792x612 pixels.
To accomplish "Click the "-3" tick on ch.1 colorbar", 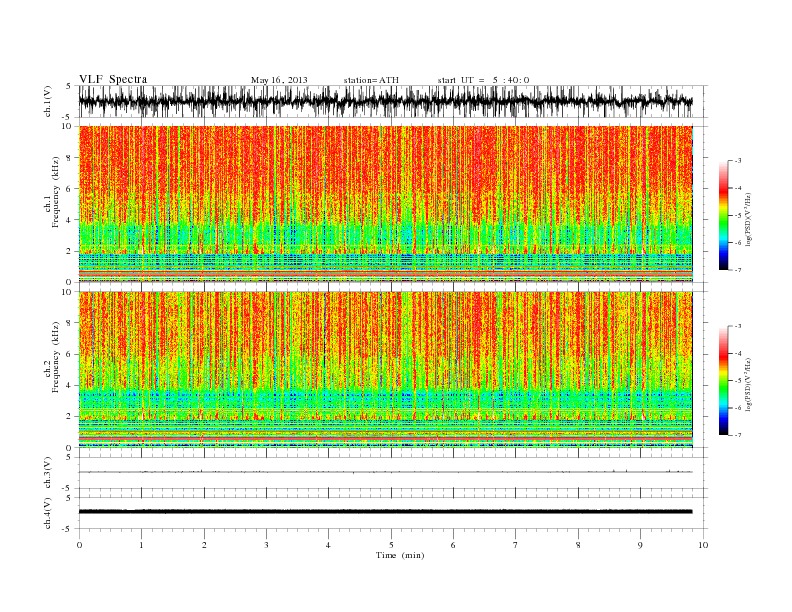I will pyautogui.click(x=738, y=161).
